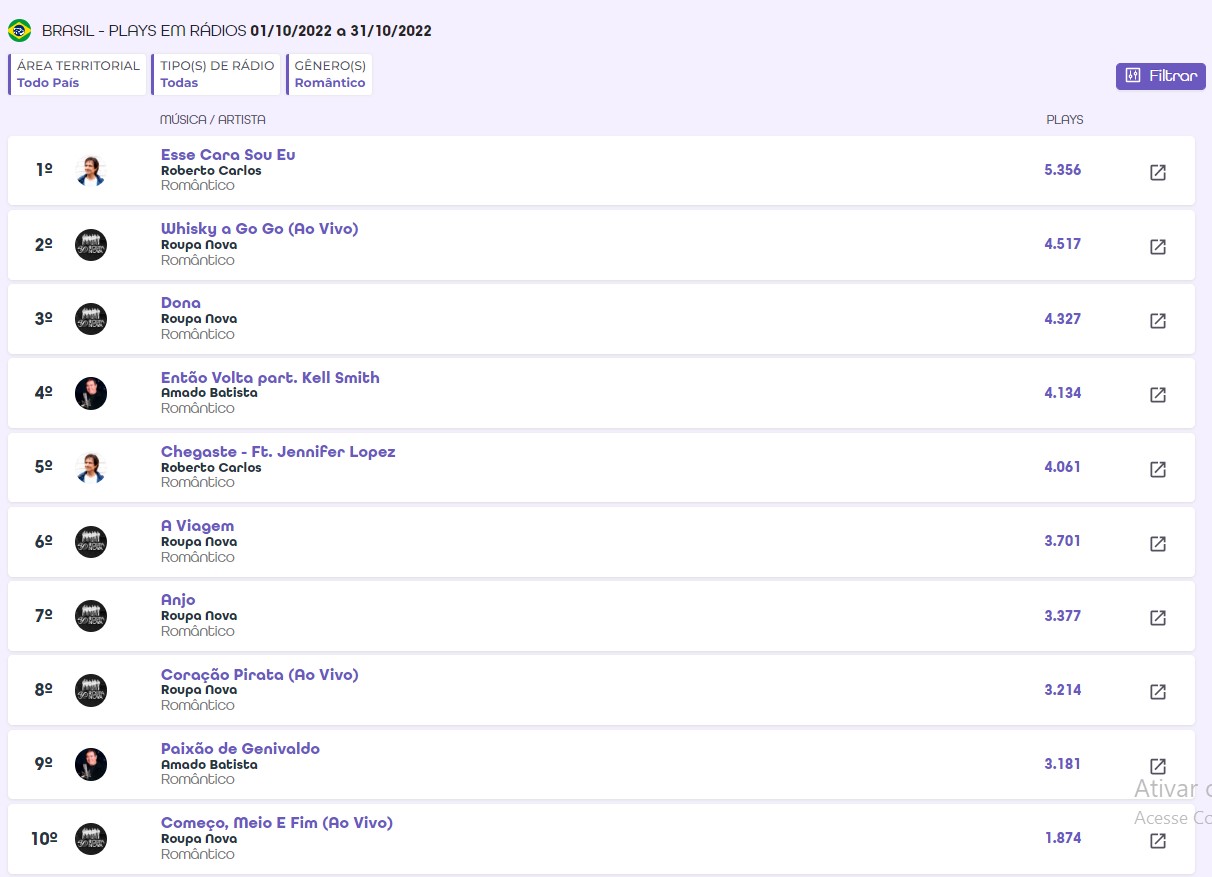The image size is (1212, 877).
Task: Click the Brazil flag icon in header
Action: pyautogui.click(x=19, y=31)
